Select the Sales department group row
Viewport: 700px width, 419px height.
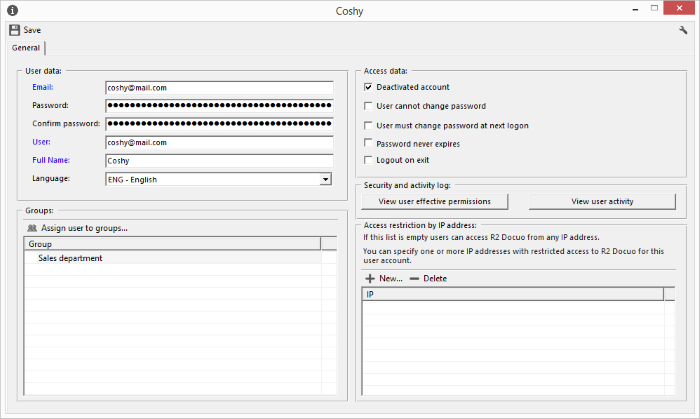click(x=173, y=258)
